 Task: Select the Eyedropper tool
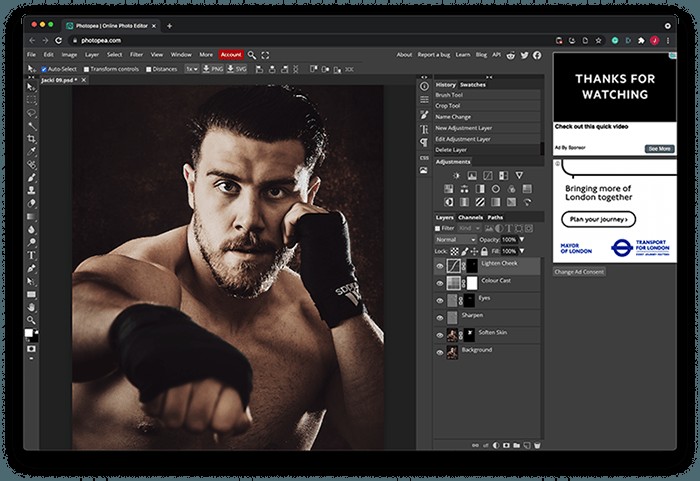(x=31, y=151)
